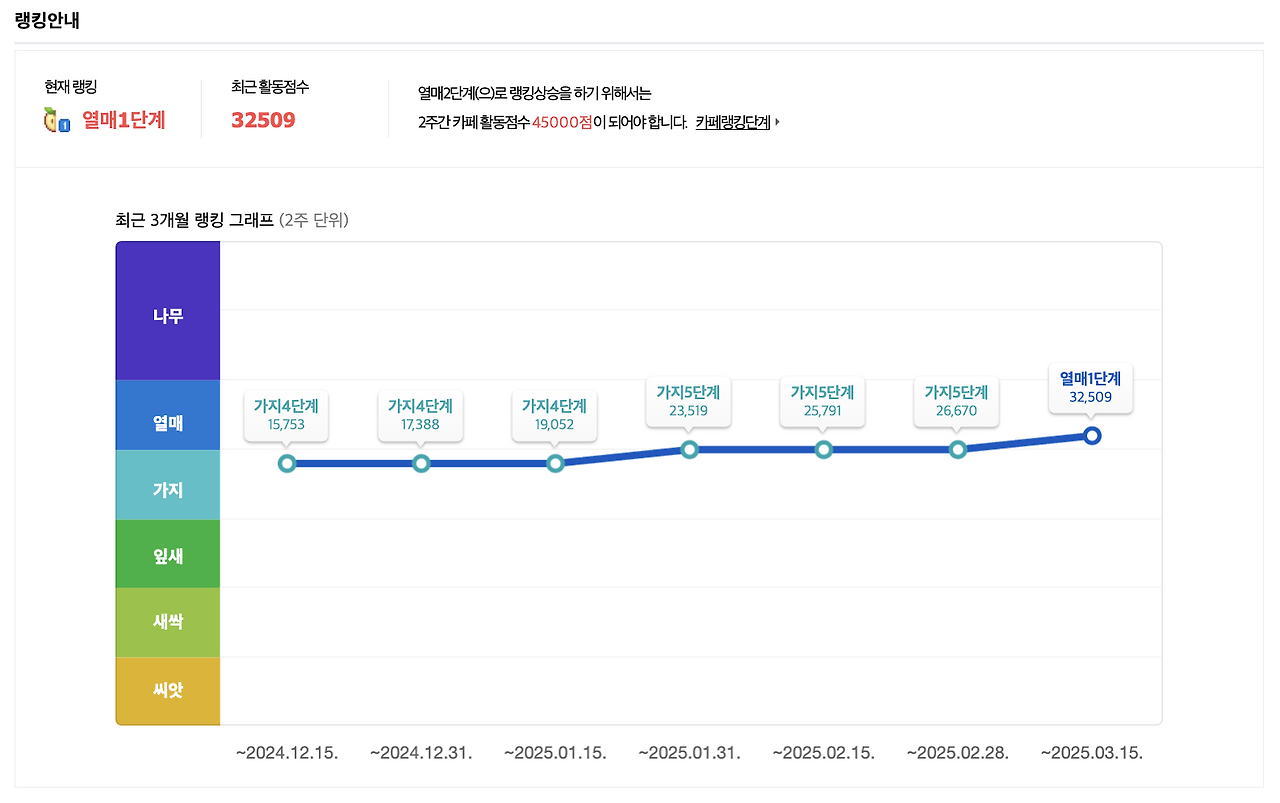Click the blue 열매 color band swatch

167,414
